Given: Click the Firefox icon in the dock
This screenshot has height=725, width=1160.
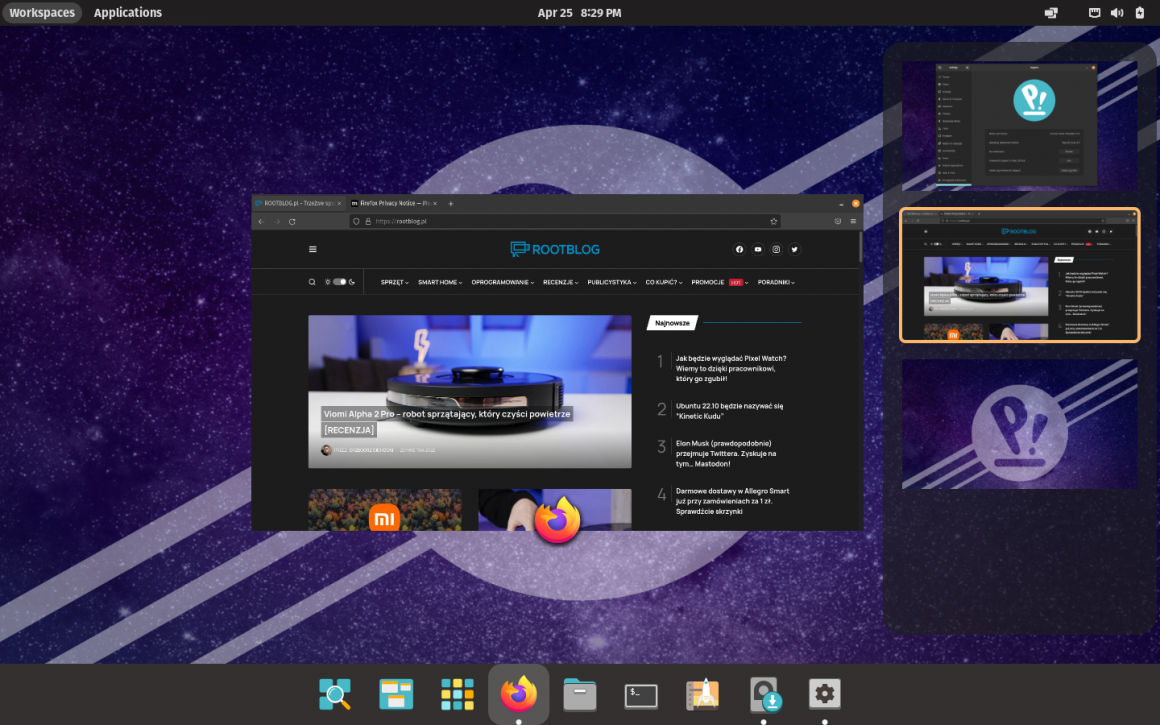Looking at the screenshot, I should [519, 694].
